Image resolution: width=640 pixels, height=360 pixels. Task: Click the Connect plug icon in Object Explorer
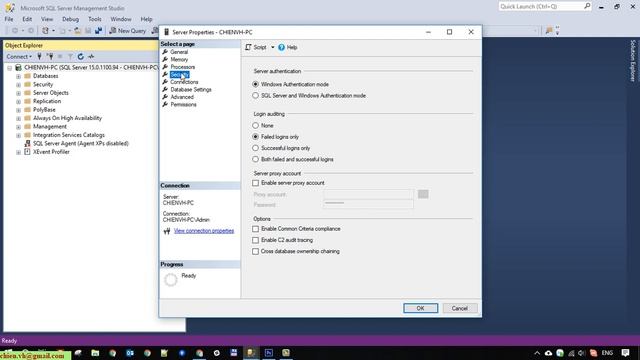pyautogui.click(x=40, y=56)
